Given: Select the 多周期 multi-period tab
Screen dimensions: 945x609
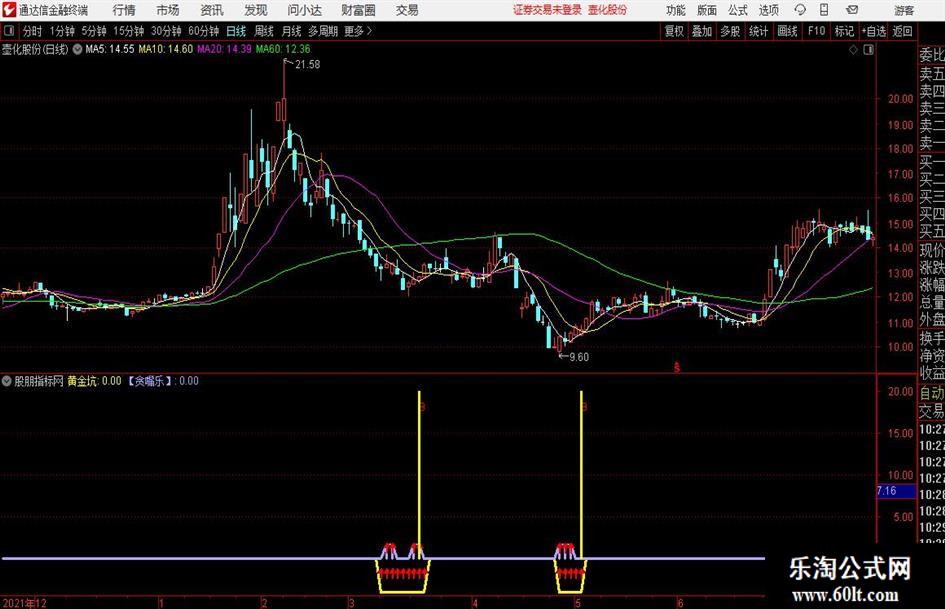Looking at the screenshot, I should click(323, 31).
